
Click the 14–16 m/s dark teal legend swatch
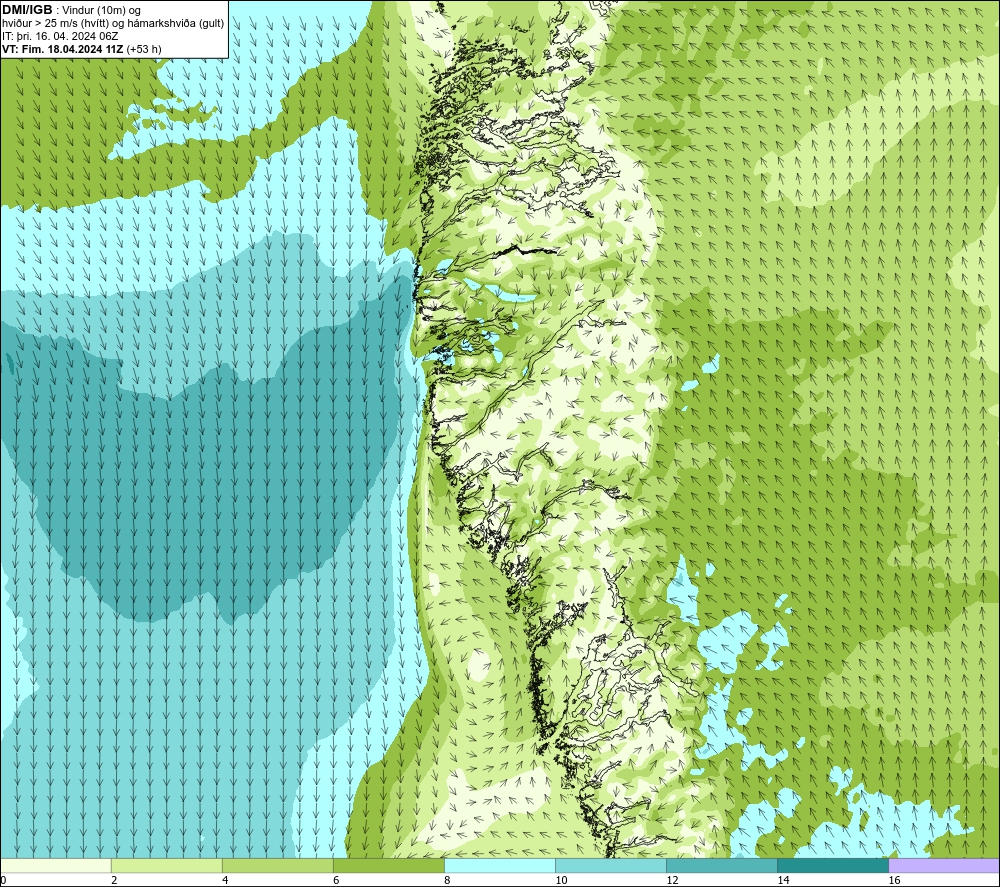tap(832, 865)
